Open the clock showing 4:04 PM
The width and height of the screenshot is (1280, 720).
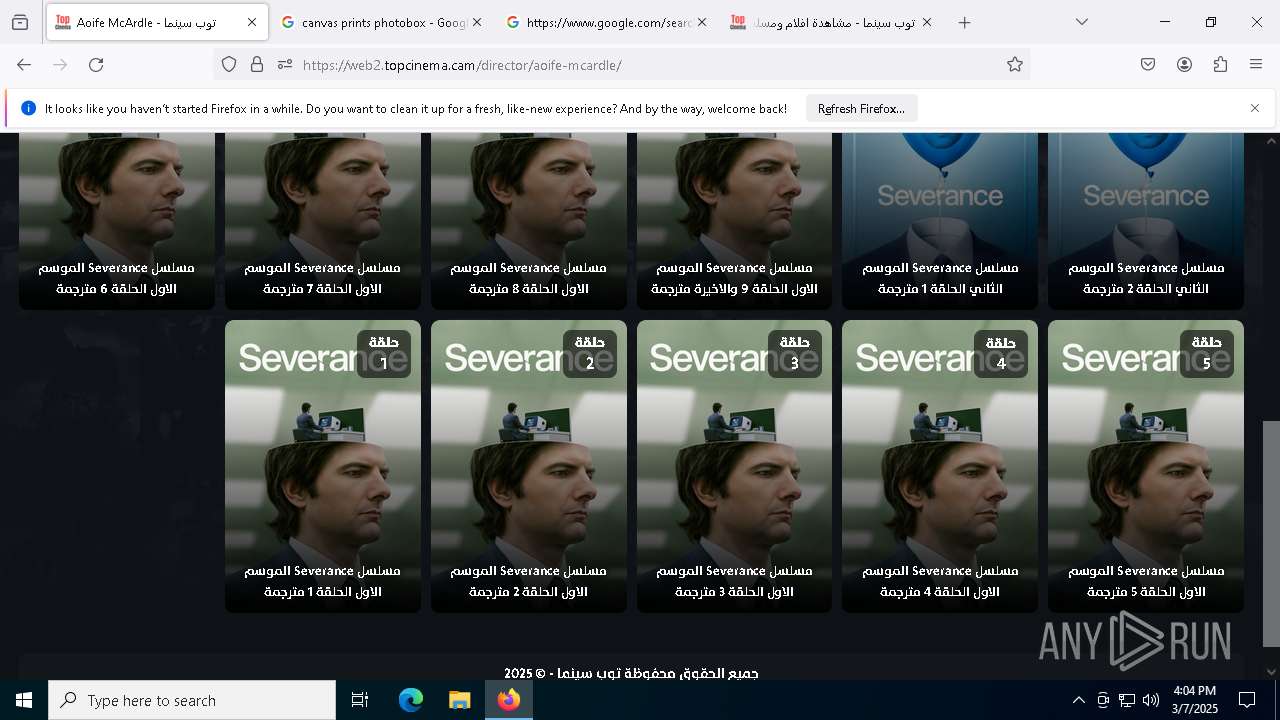pyautogui.click(x=1195, y=700)
